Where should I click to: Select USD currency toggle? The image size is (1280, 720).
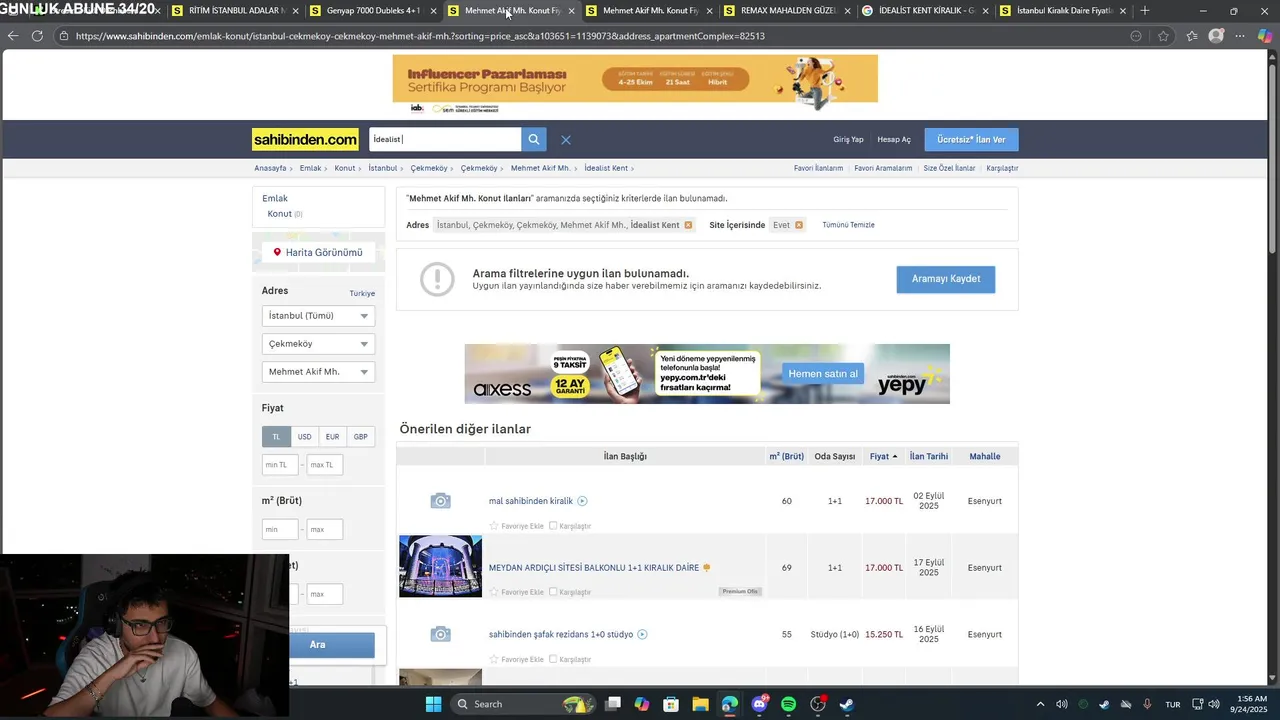(304, 437)
